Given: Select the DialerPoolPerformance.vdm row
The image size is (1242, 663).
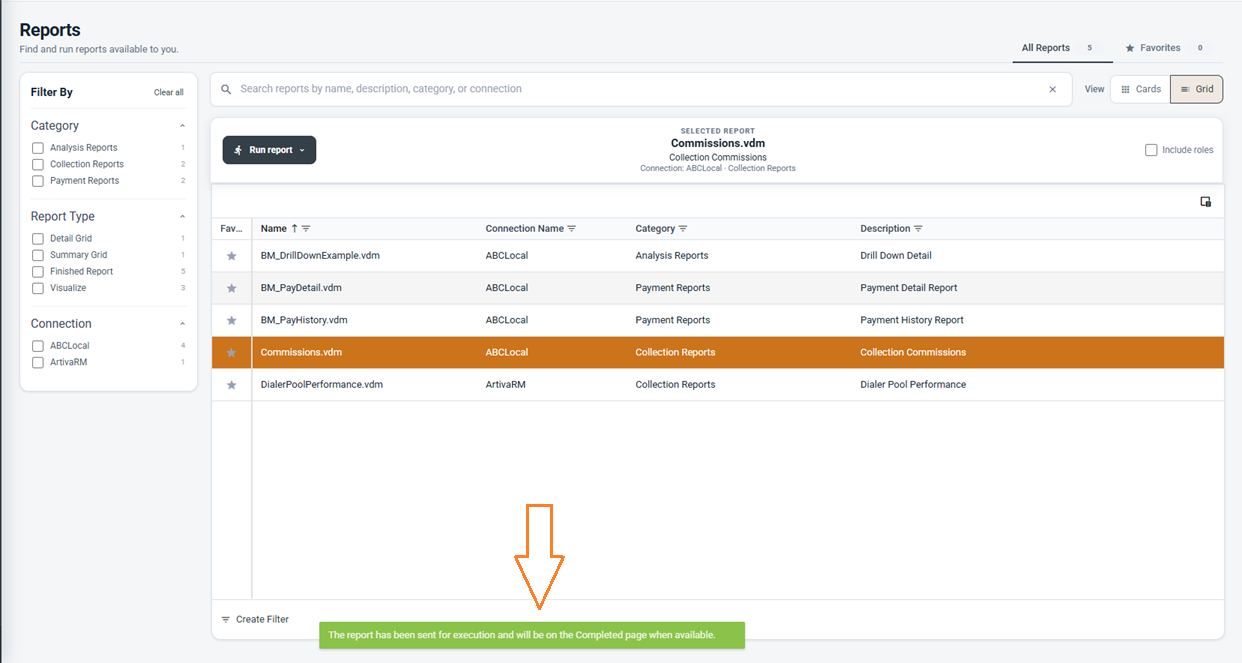Looking at the screenshot, I should point(718,385).
